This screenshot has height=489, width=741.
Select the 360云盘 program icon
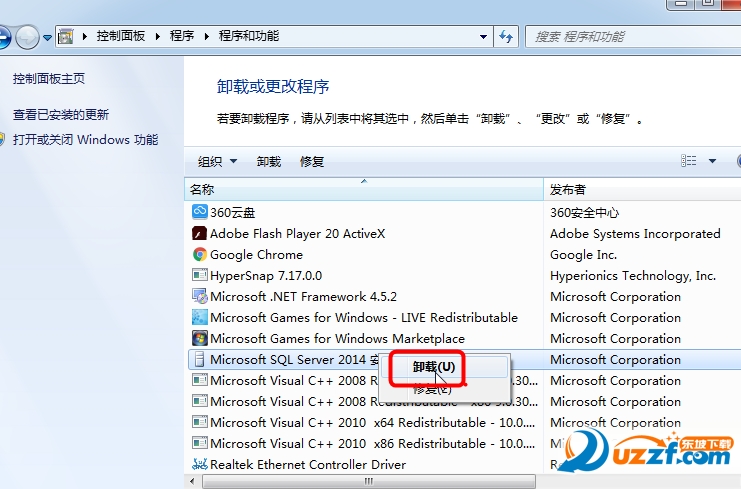[x=199, y=212]
